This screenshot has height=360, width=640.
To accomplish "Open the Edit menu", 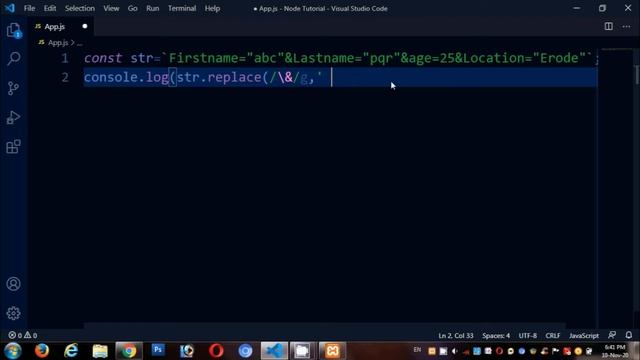I will pos(50,8).
